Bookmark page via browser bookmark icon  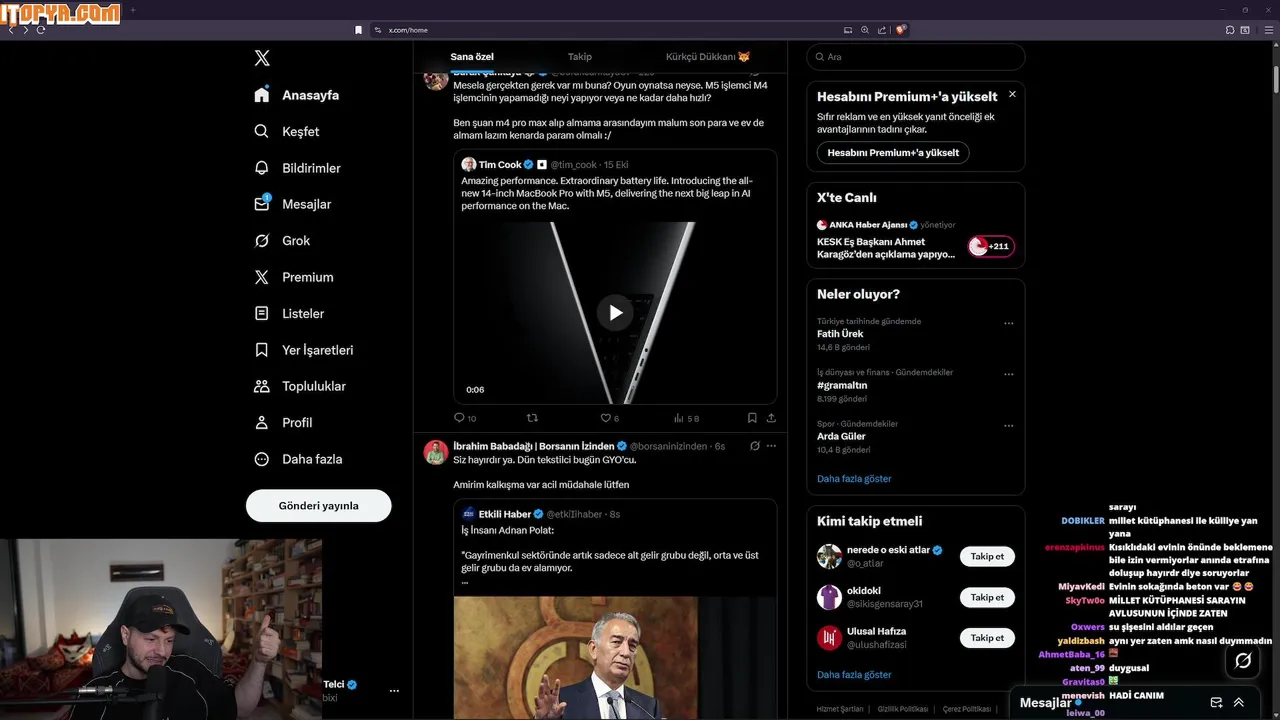tap(358, 30)
